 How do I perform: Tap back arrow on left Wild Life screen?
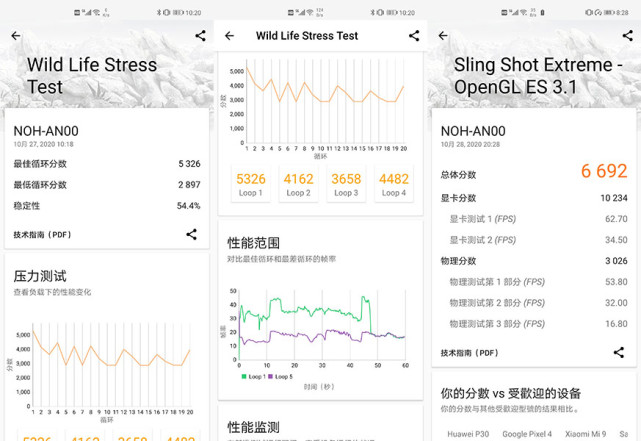[x=16, y=36]
